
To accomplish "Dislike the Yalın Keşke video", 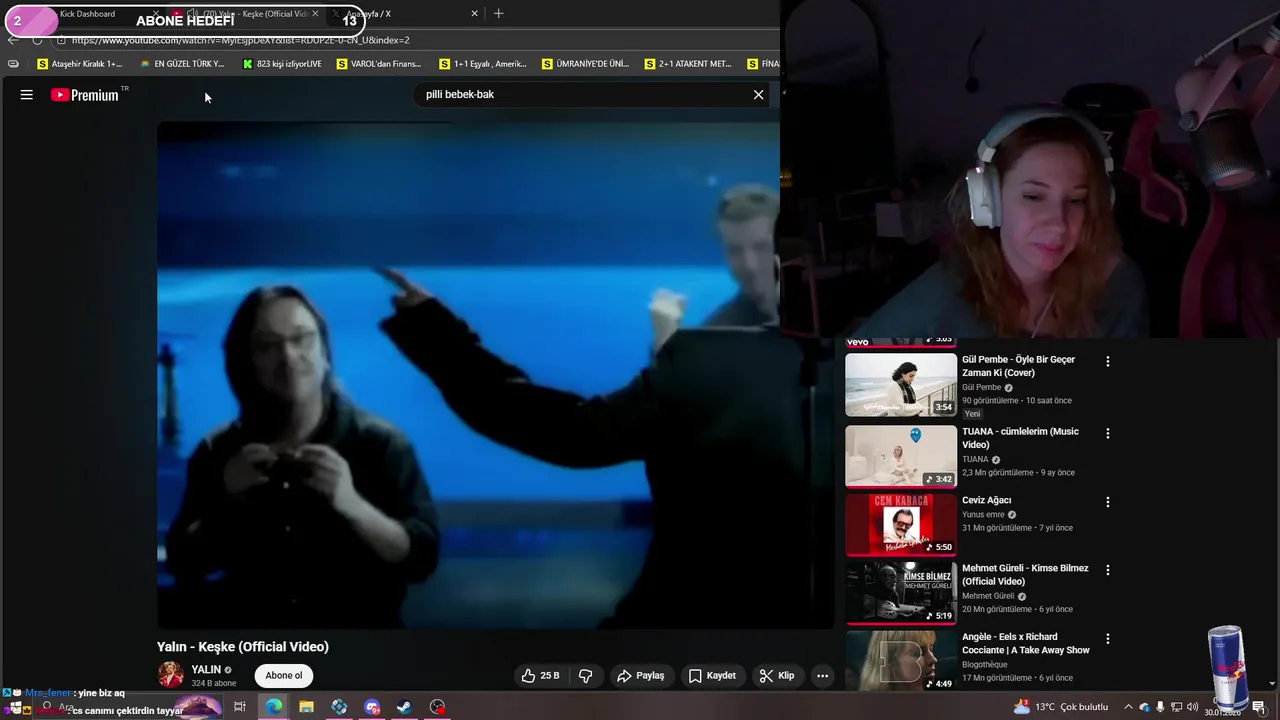I will [586, 676].
